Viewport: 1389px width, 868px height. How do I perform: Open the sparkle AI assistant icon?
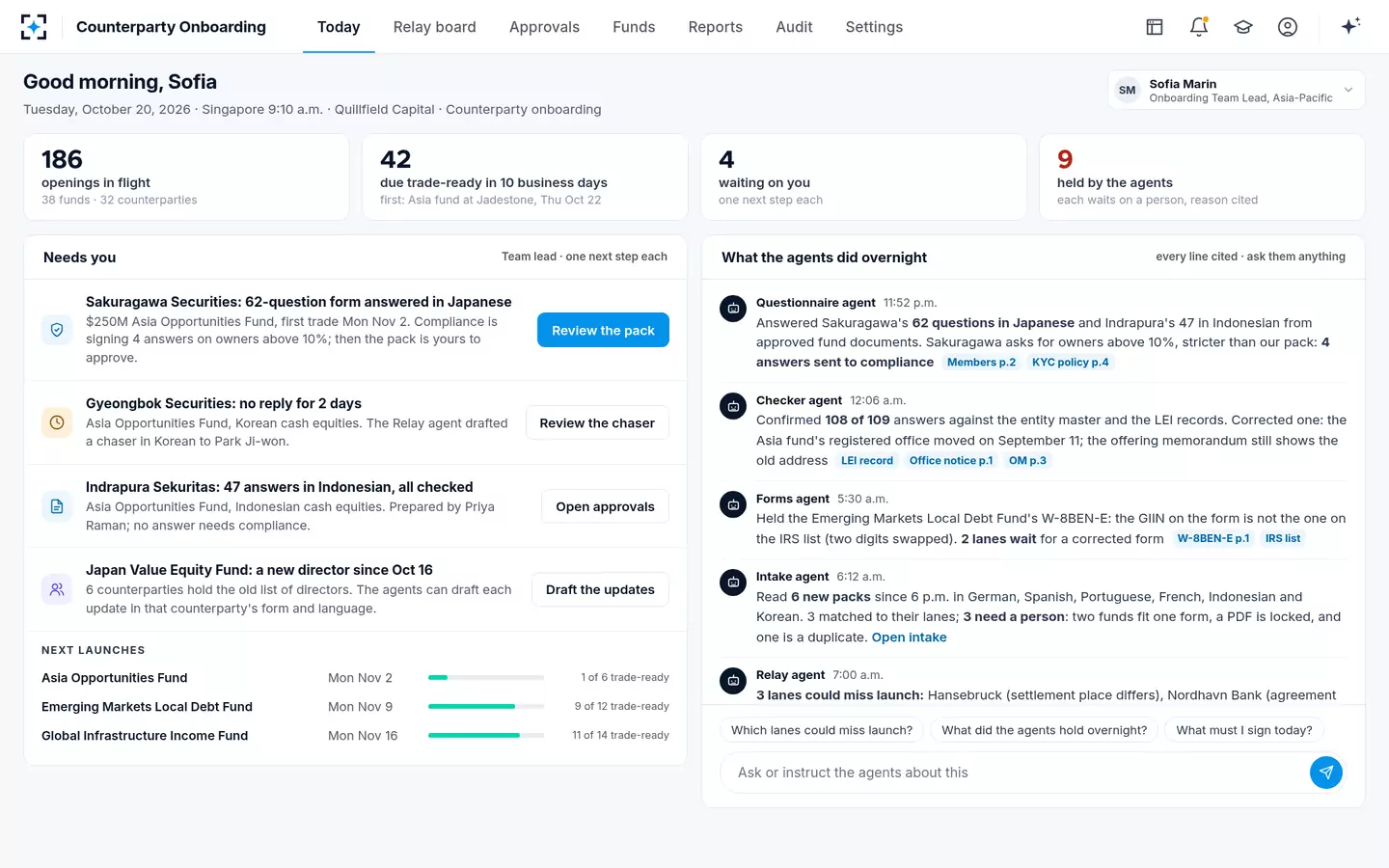(x=1350, y=26)
